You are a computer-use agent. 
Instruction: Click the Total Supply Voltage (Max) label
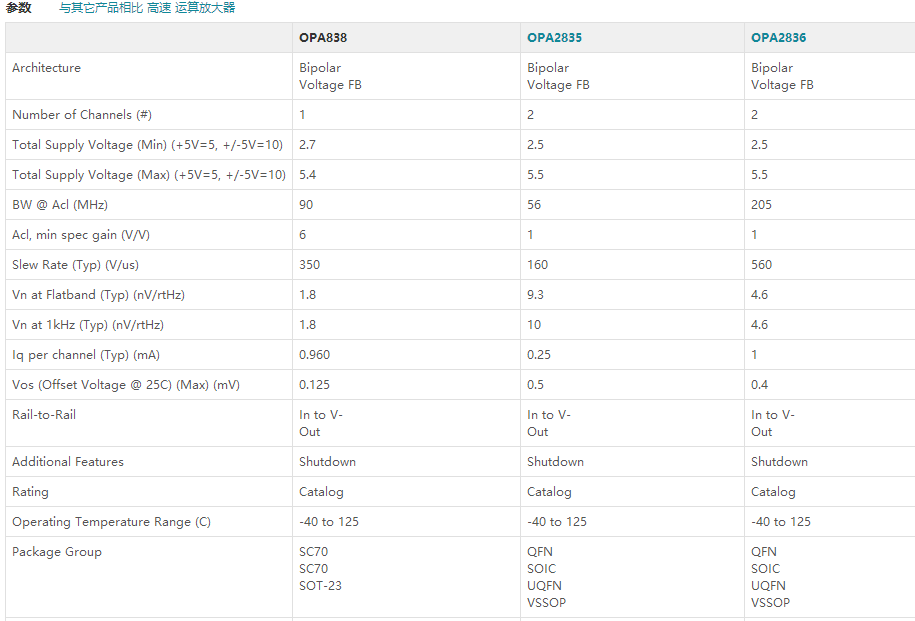148,175
